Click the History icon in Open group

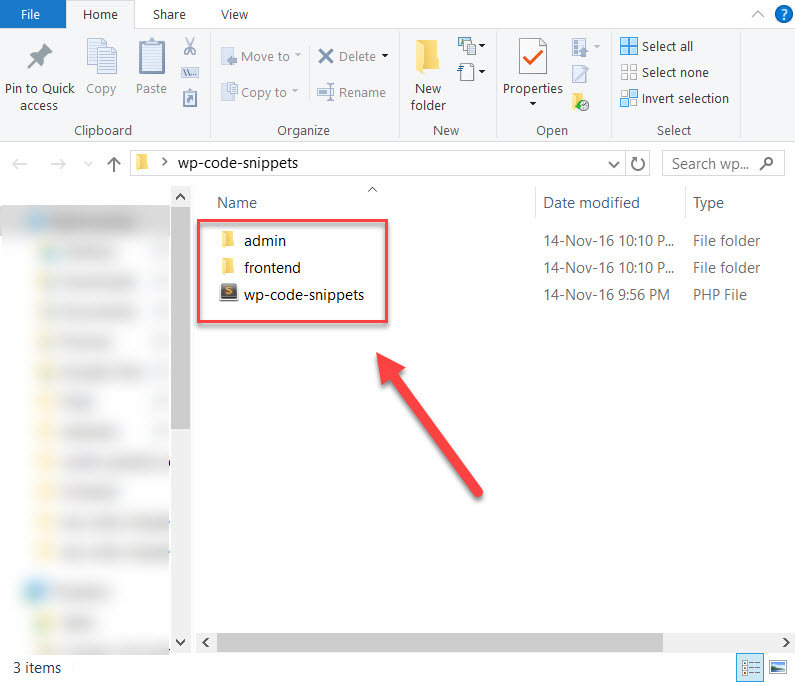click(580, 102)
